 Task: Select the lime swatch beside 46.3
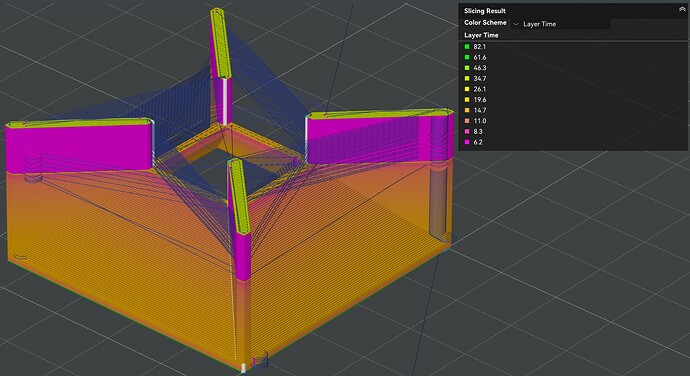click(x=467, y=68)
